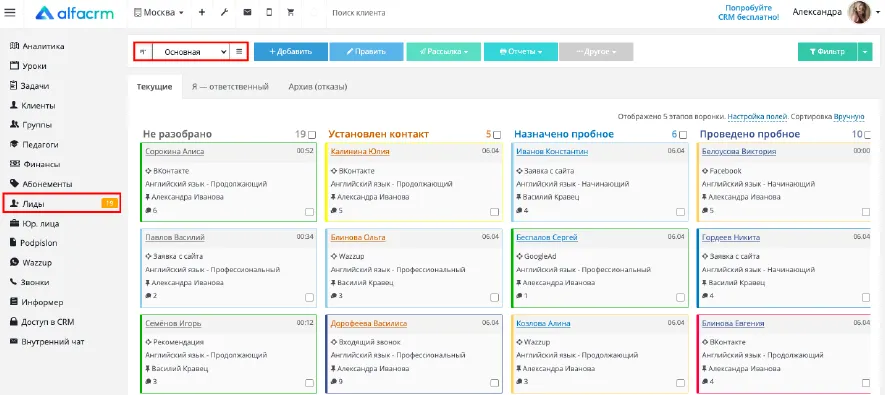
Task: Click the 19 badge next to Лиды
Action: (x=109, y=203)
